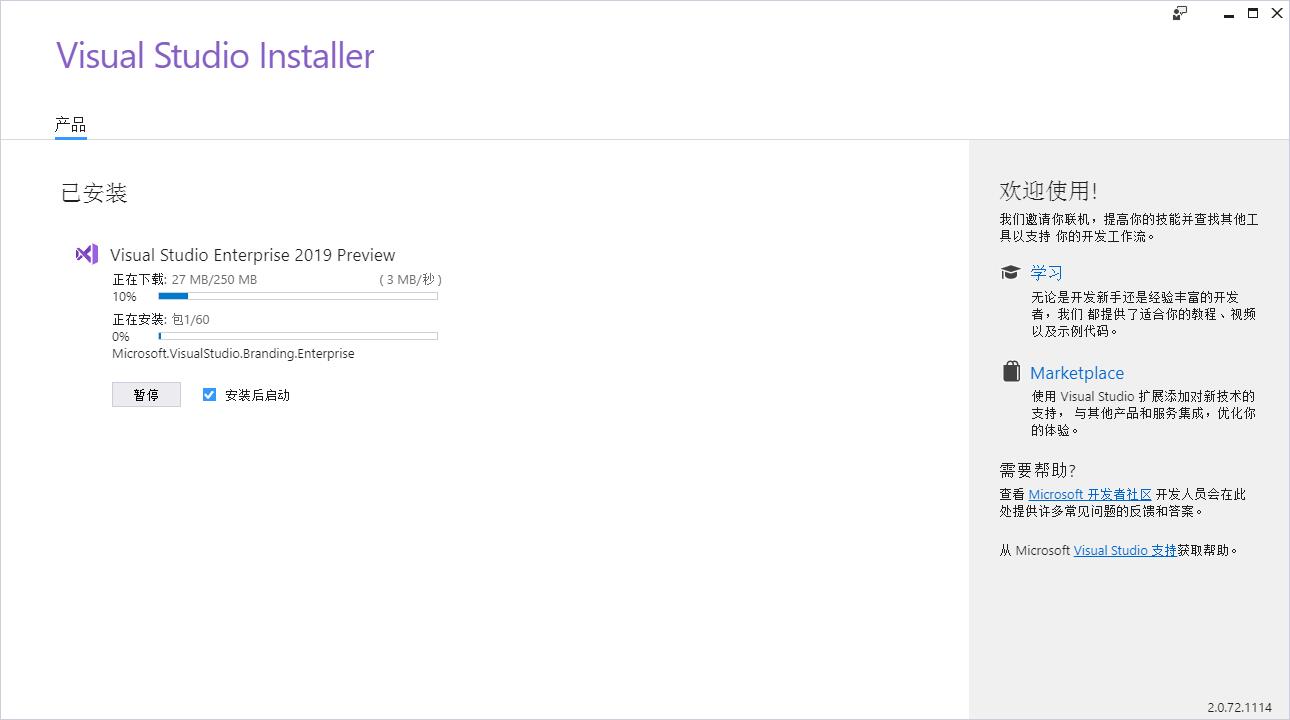The height and width of the screenshot is (720, 1290).
Task: Visit the Microsoft 开发者社区 link
Action: coord(1088,493)
